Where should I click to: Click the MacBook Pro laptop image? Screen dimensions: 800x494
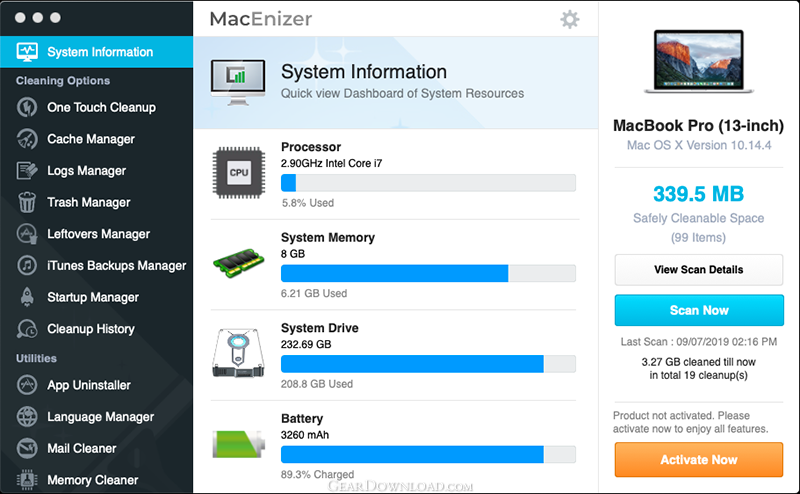[x=698, y=62]
